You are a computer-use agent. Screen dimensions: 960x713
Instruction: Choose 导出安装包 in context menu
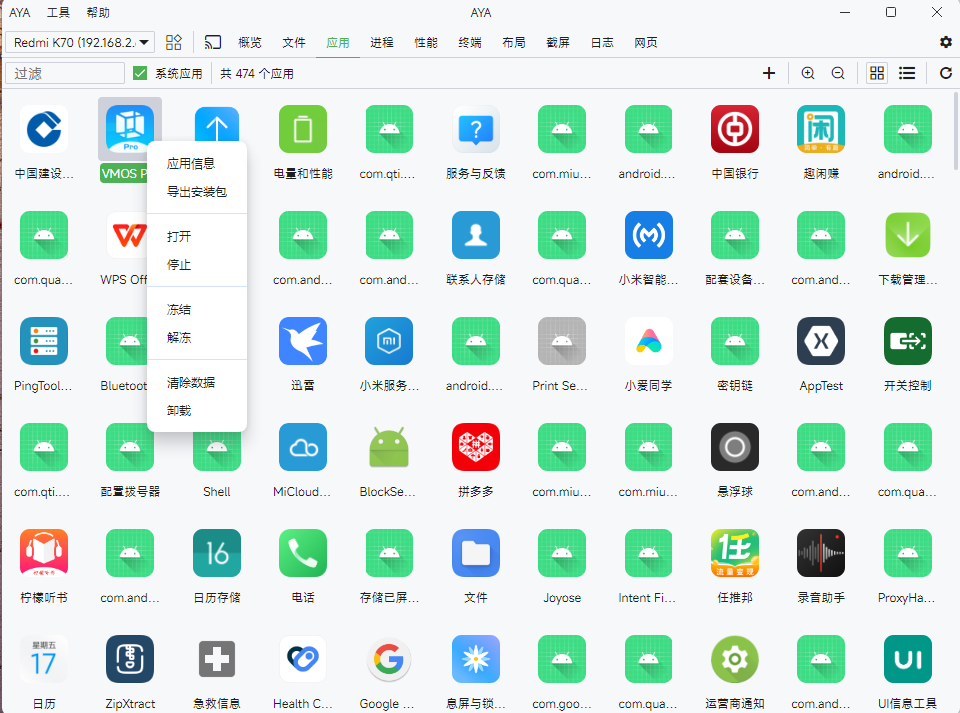coord(197,192)
